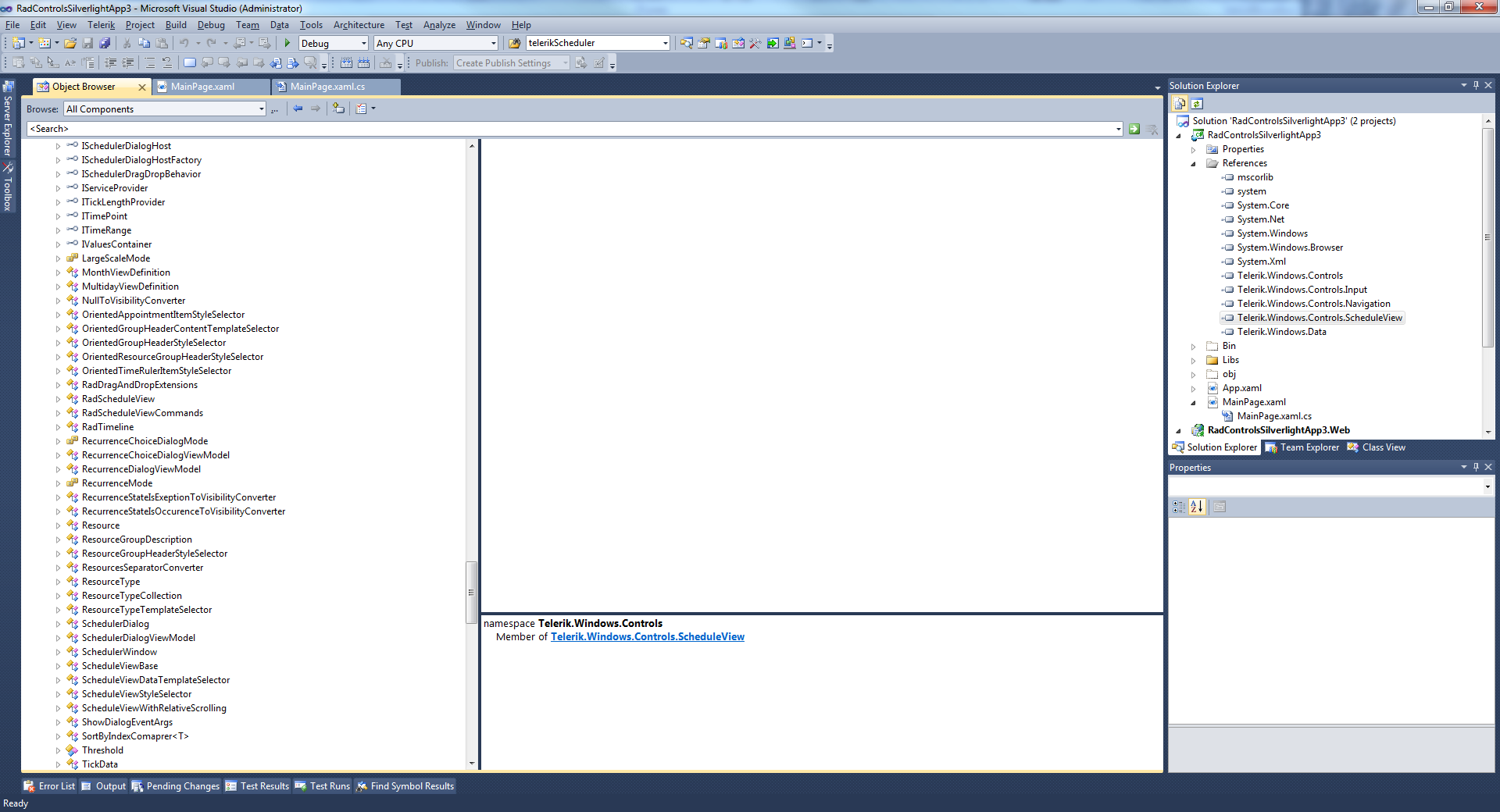Open the Debug configuration dropdown
The width and height of the screenshot is (1500, 812).
pyautogui.click(x=363, y=44)
